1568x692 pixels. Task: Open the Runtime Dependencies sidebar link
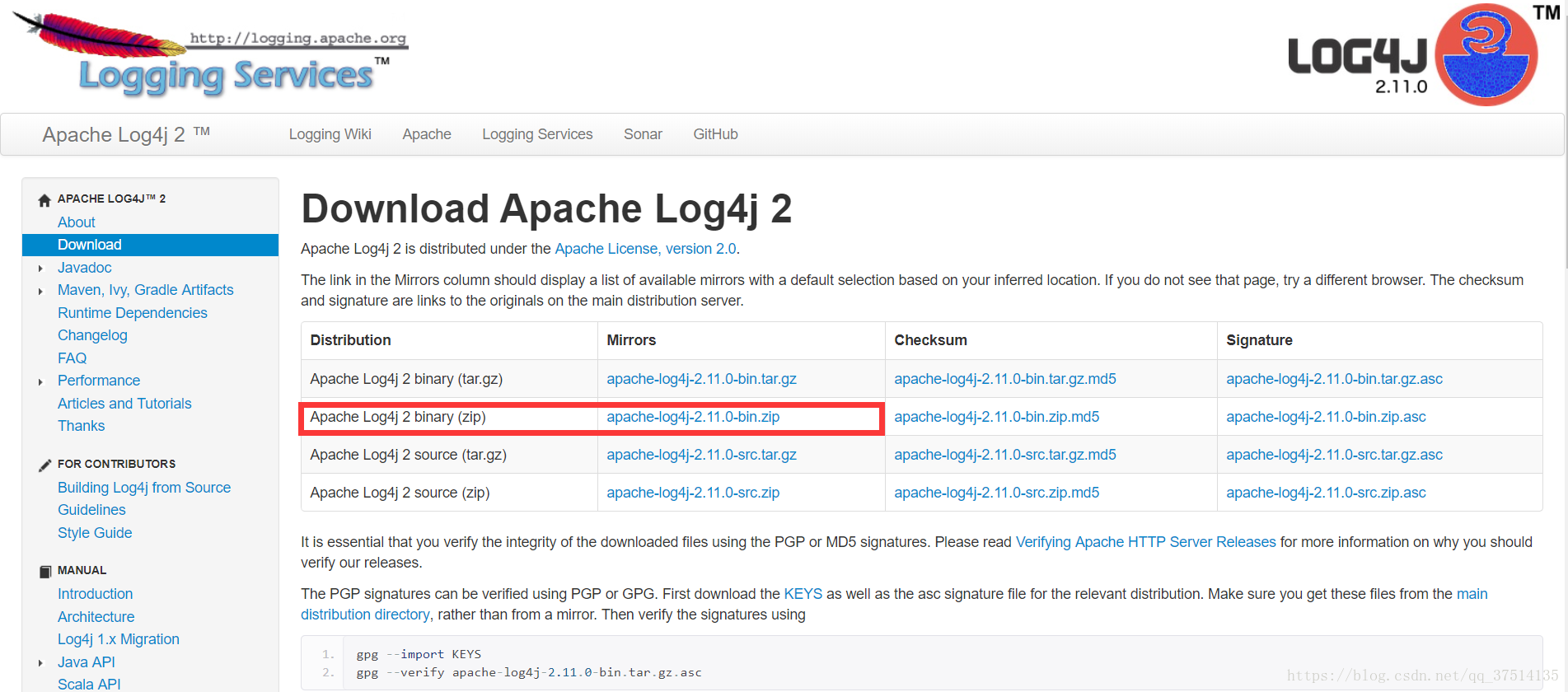[133, 313]
